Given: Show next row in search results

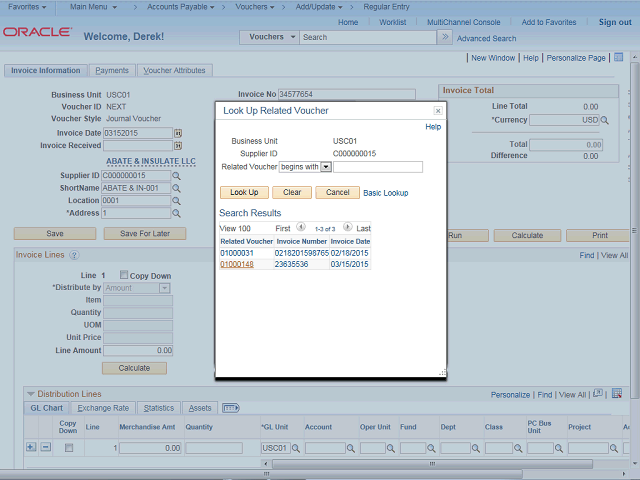Looking at the screenshot, I should (348, 227).
